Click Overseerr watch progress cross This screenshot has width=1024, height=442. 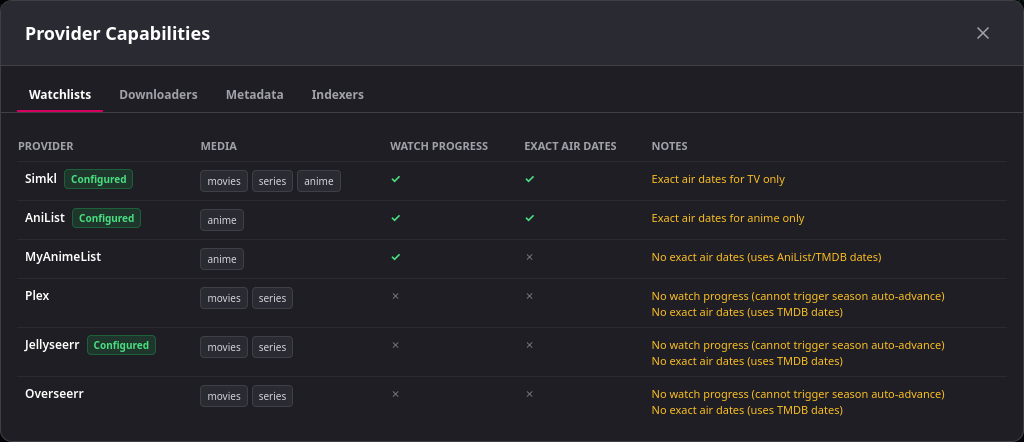pos(395,394)
